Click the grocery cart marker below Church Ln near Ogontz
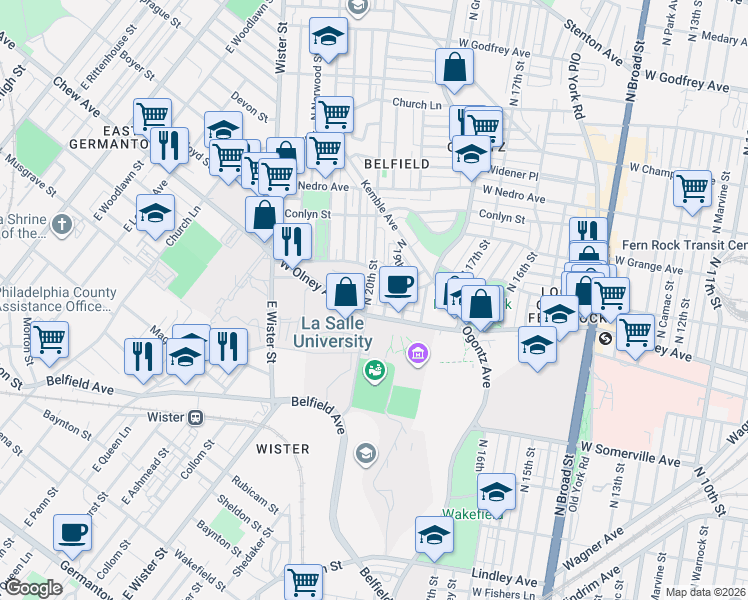 click(x=483, y=129)
